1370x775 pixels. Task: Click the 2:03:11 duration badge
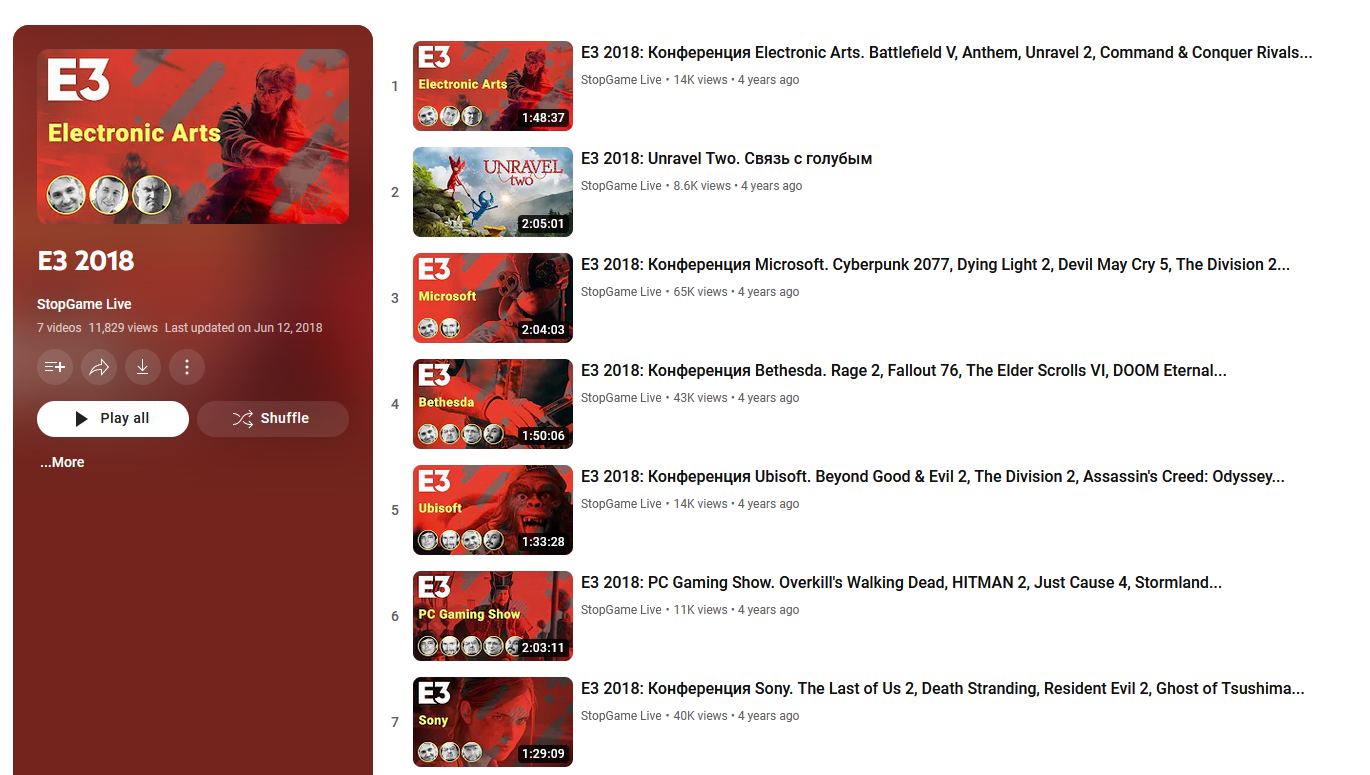543,648
